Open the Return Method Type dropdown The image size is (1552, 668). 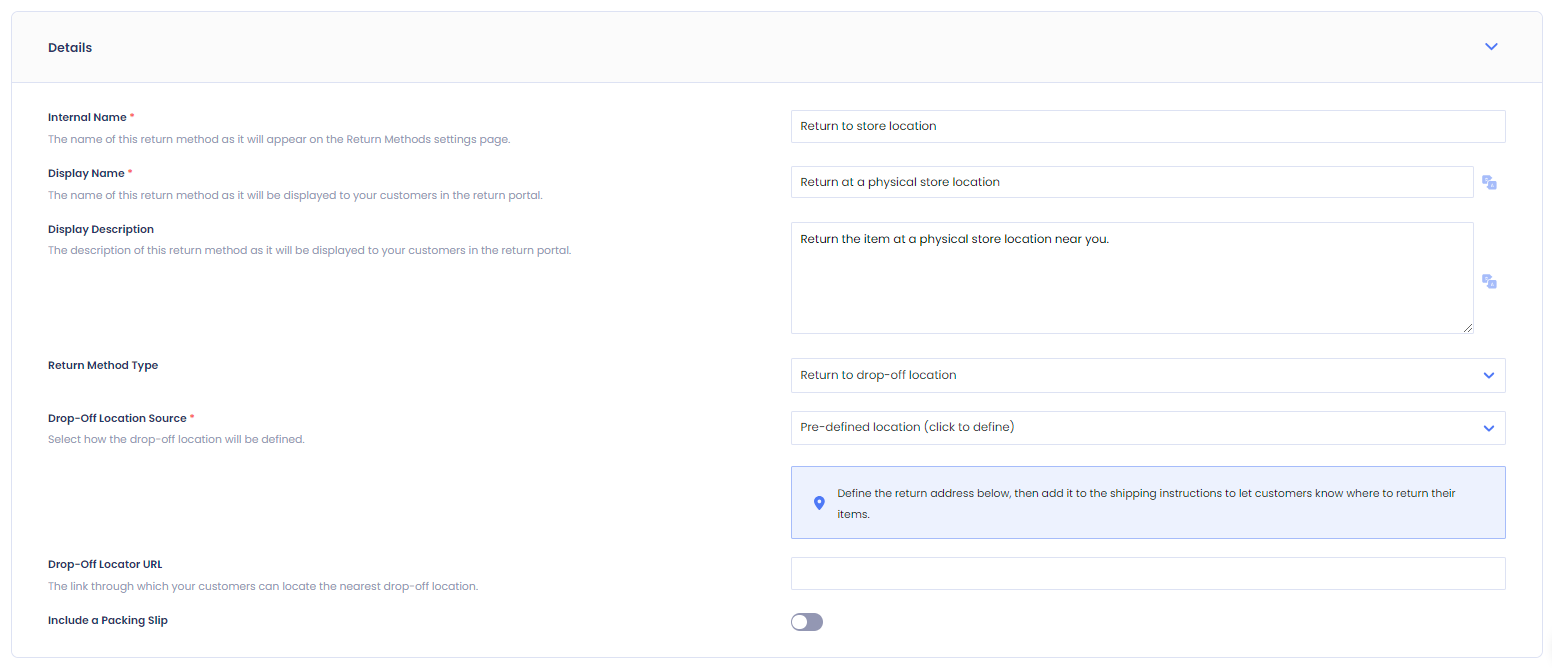click(1148, 375)
